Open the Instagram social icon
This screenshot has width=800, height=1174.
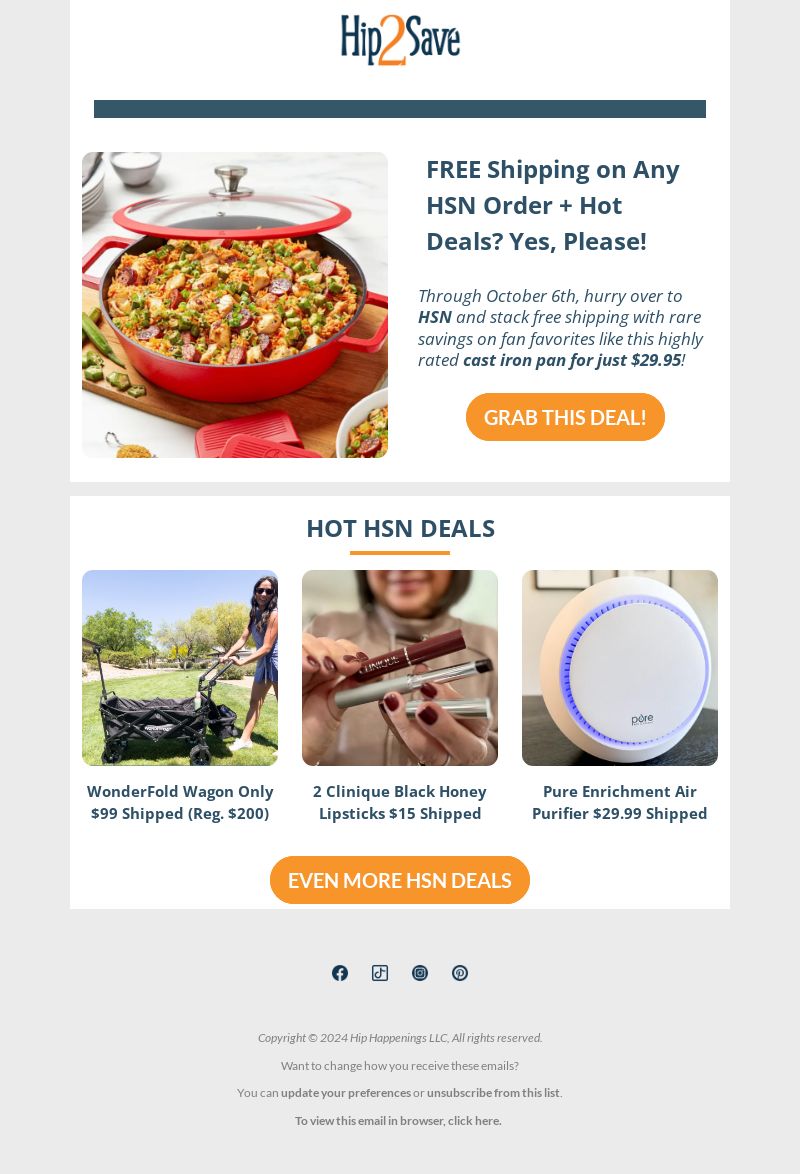[x=420, y=973]
